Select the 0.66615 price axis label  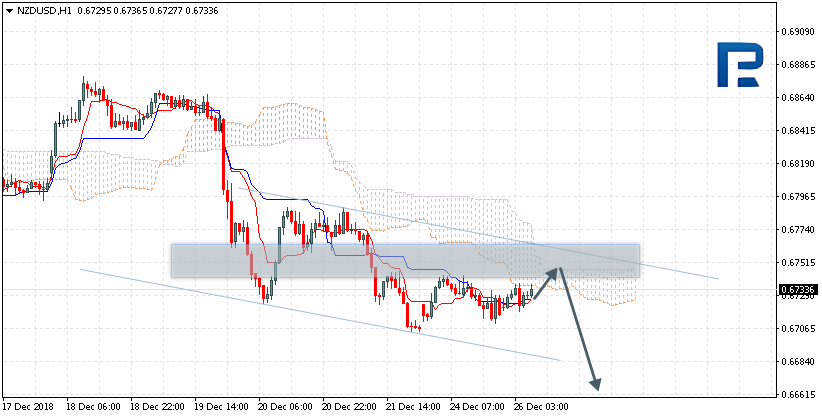[797, 395]
